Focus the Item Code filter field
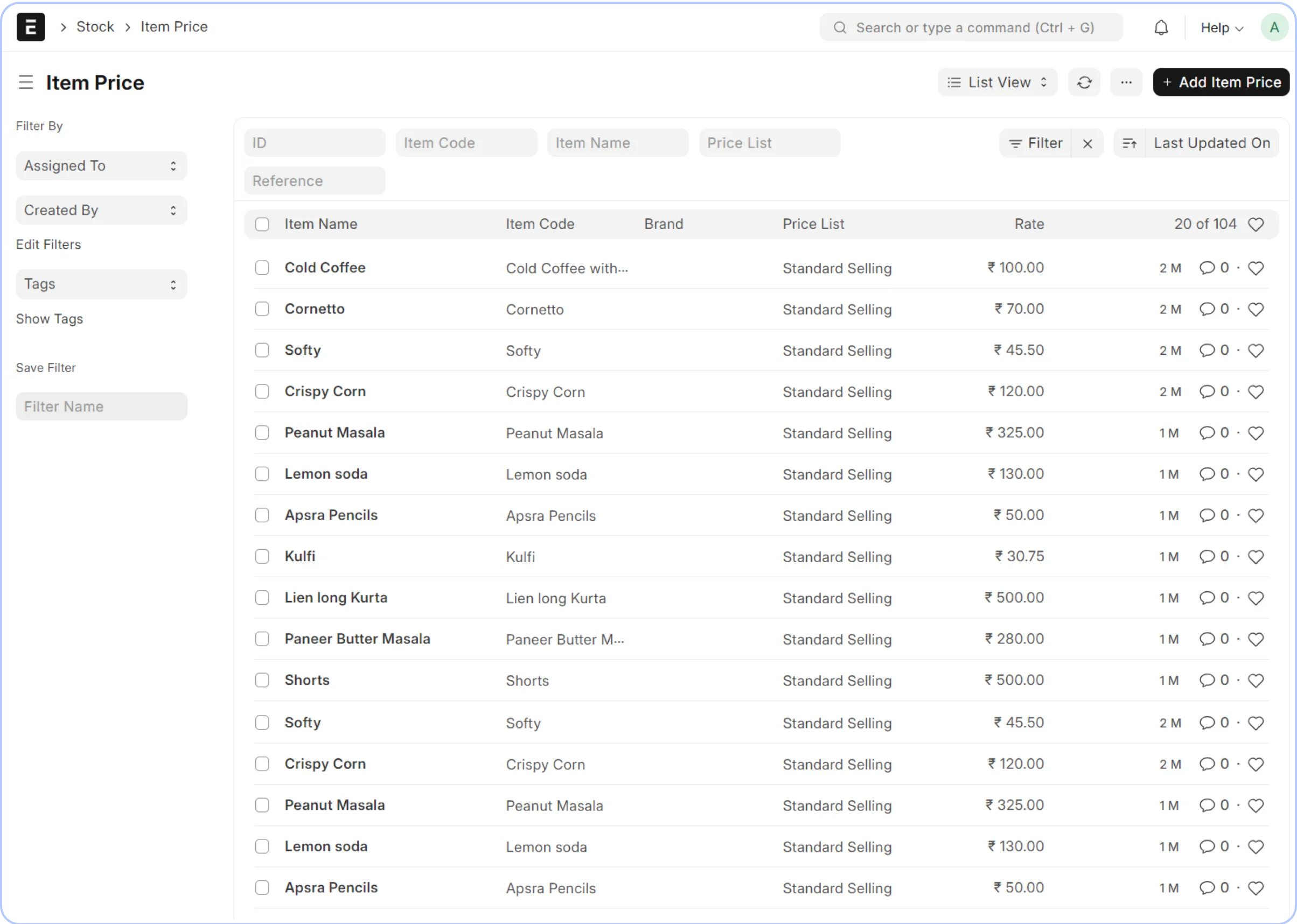1297x924 pixels. [466, 143]
